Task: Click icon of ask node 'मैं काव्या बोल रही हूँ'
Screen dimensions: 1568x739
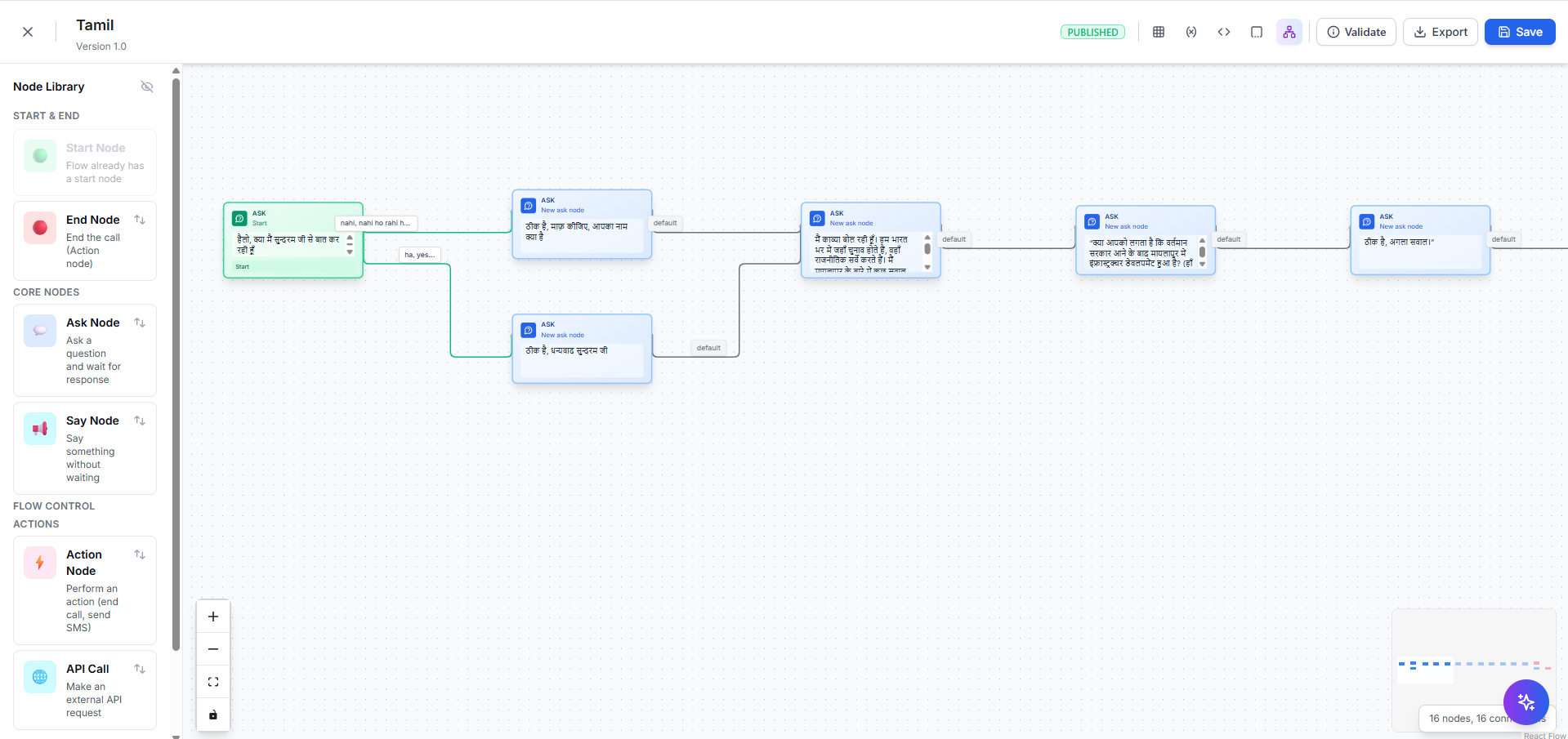Action: (x=817, y=218)
